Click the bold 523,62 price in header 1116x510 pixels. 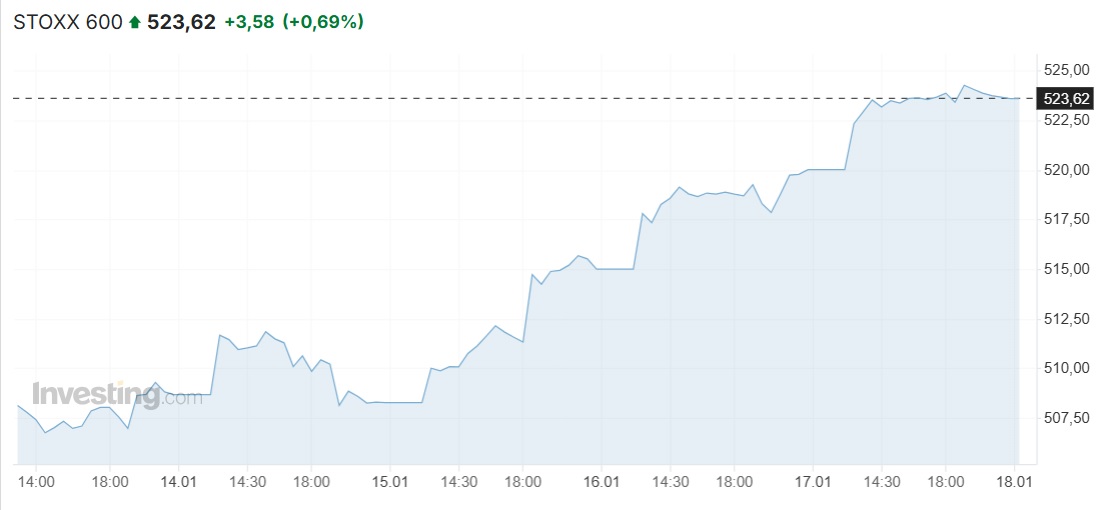pyautogui.click(x=181, y=22)
